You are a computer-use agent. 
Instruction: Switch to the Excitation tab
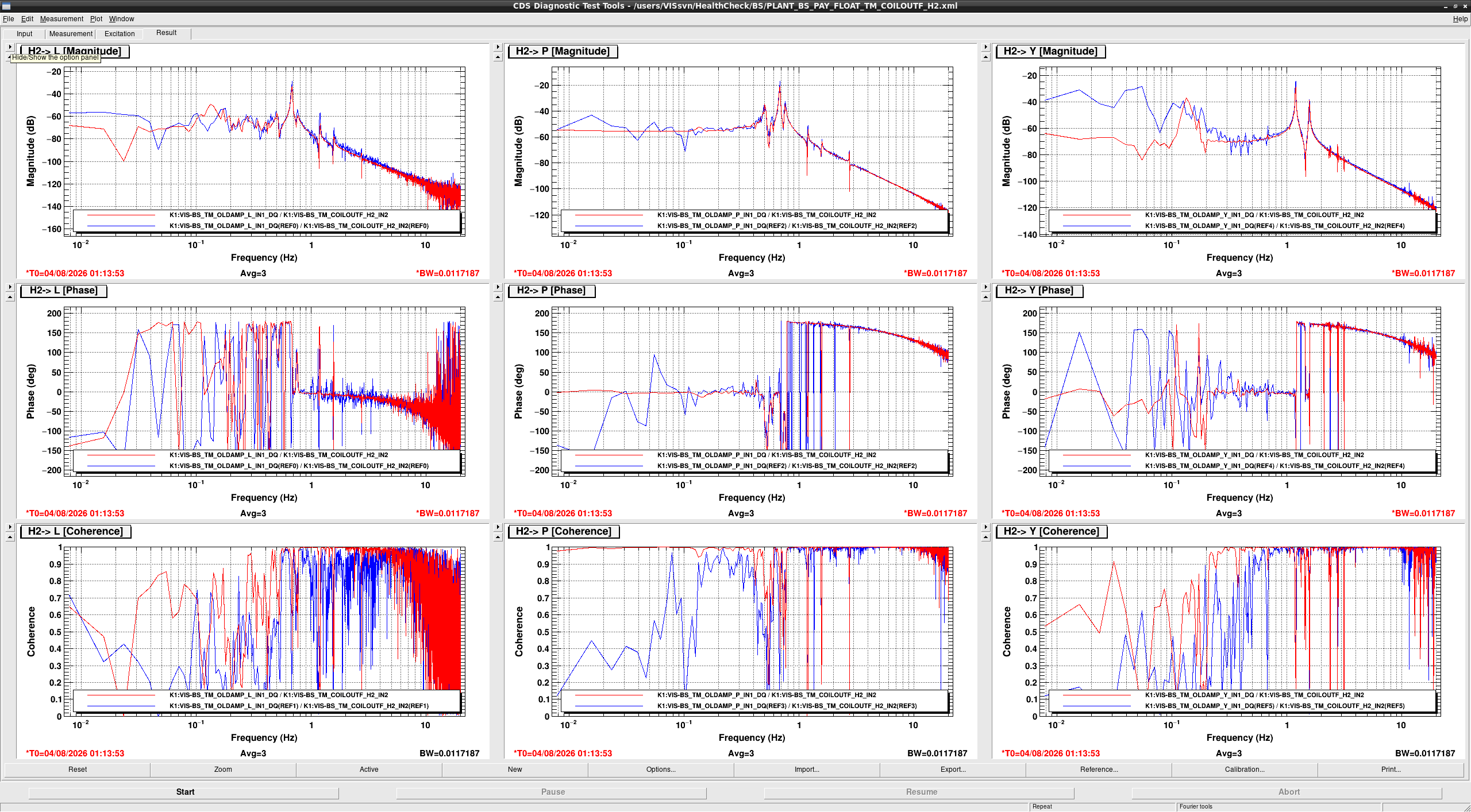[120, 34]
